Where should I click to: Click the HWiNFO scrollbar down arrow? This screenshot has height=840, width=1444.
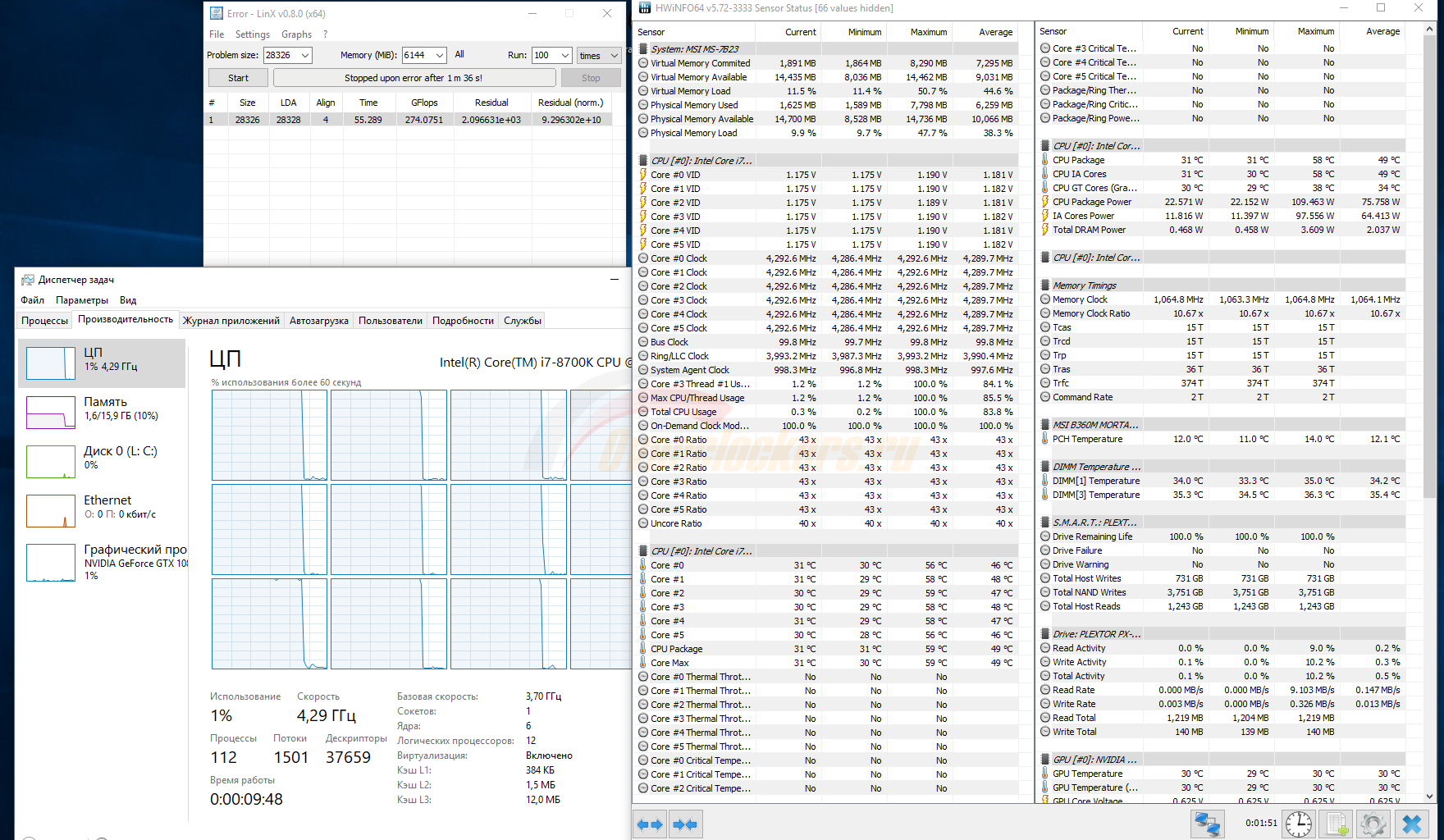click(1430, 796)
